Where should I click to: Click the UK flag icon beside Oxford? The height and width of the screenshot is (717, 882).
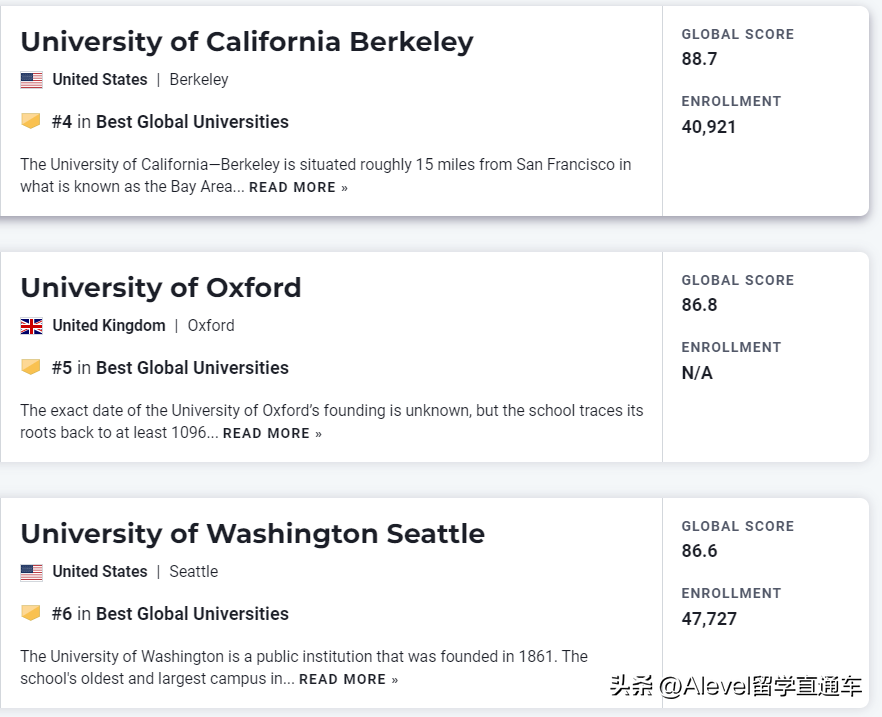point(32,326)
